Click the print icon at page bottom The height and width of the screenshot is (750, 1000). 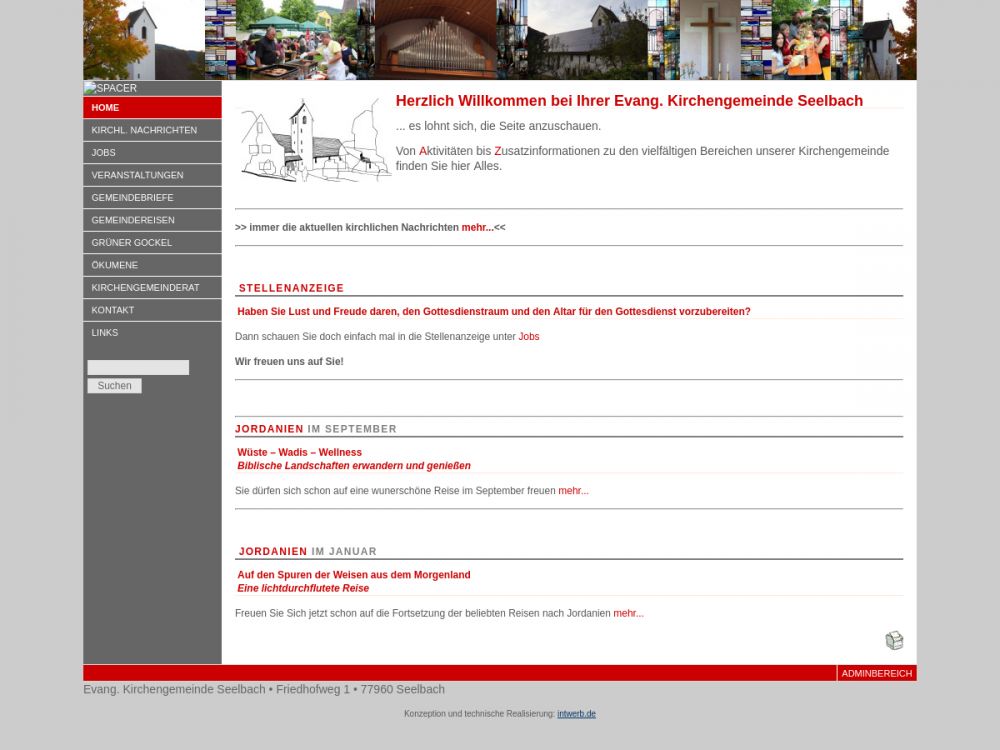click(x=894, y=641)
